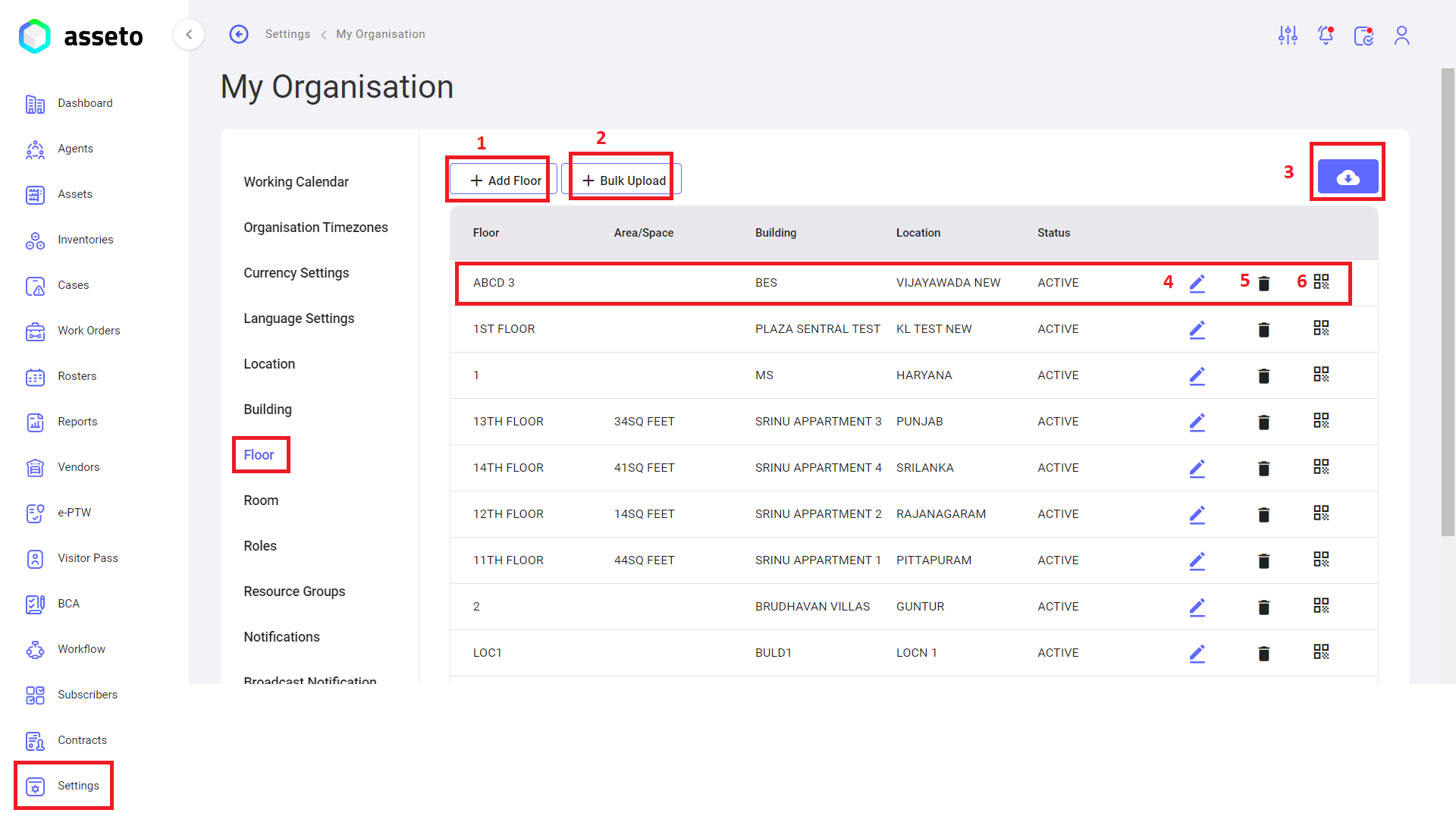1456x813 pixels.
Task: Open QR code for ABCD 3
Action: pyautogui.click(x=1321, y=281)
